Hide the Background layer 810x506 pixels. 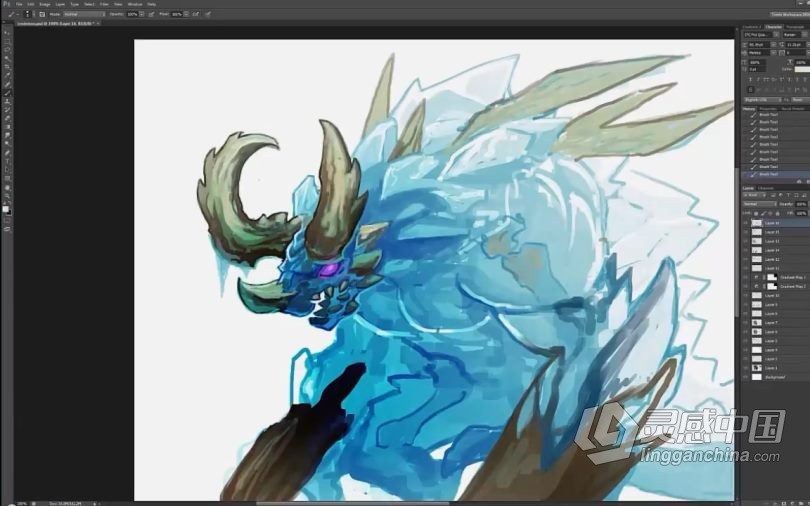click(x=745, y=377)
